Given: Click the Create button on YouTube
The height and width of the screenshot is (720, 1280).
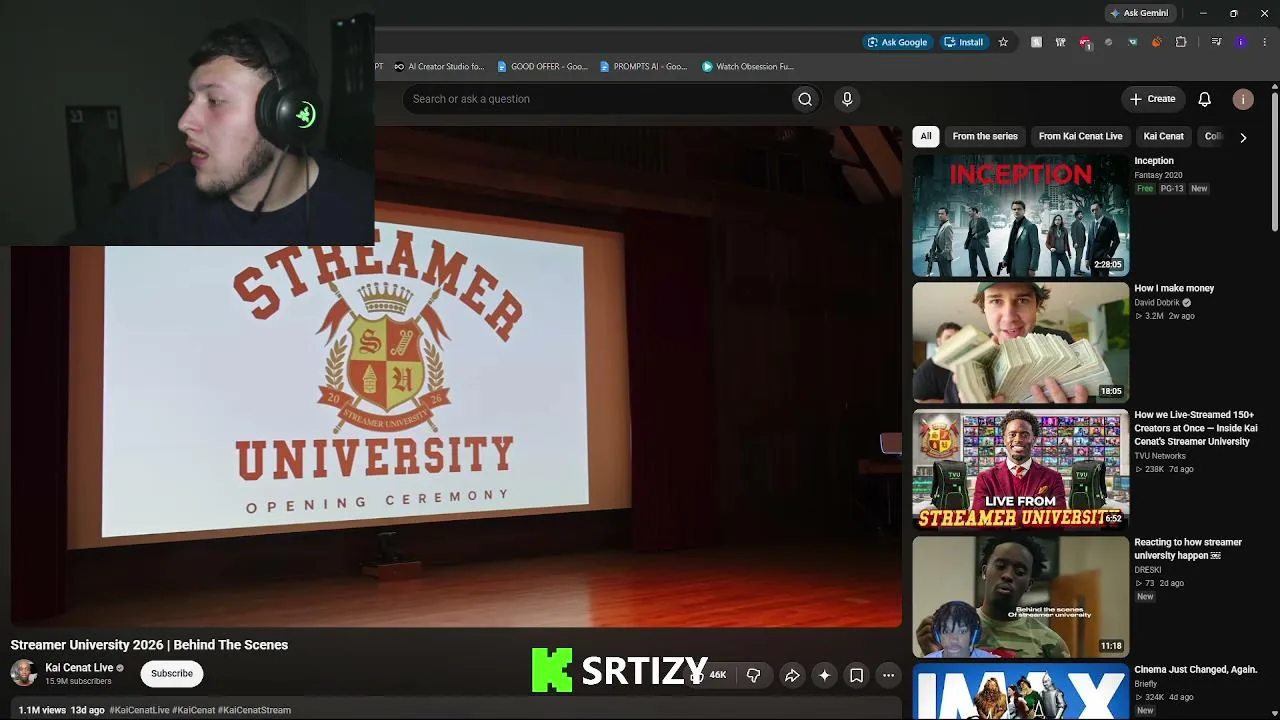Looking at the screenshot, I should (x=1153, y=99).
